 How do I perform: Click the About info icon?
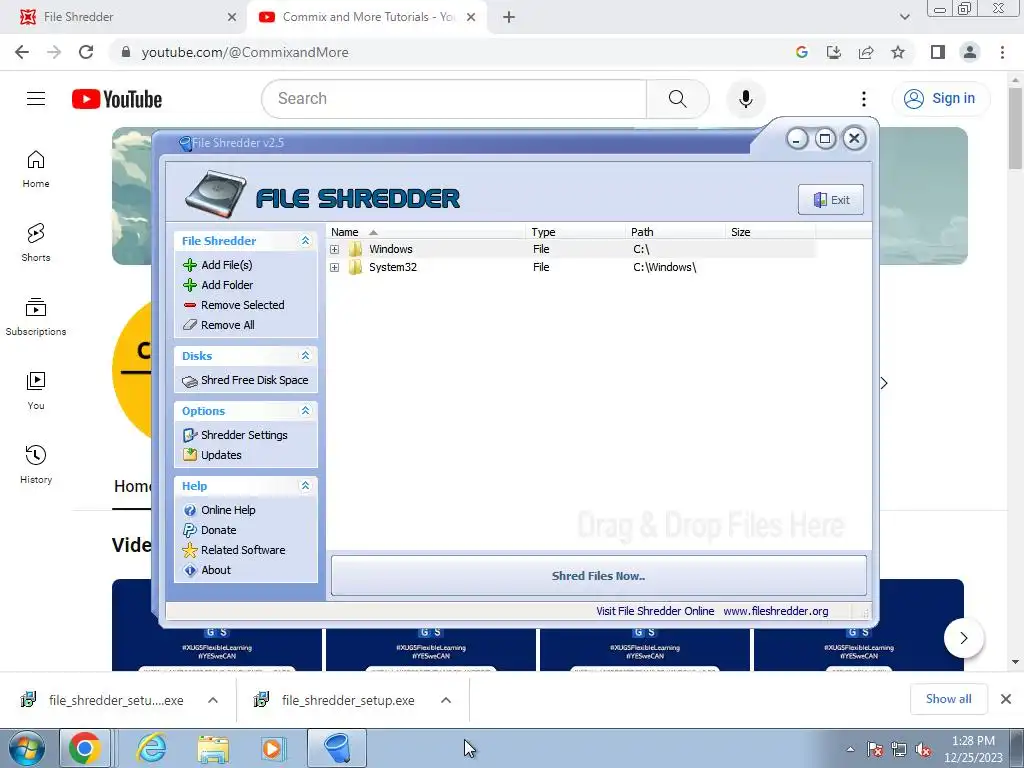click(190, 570)
